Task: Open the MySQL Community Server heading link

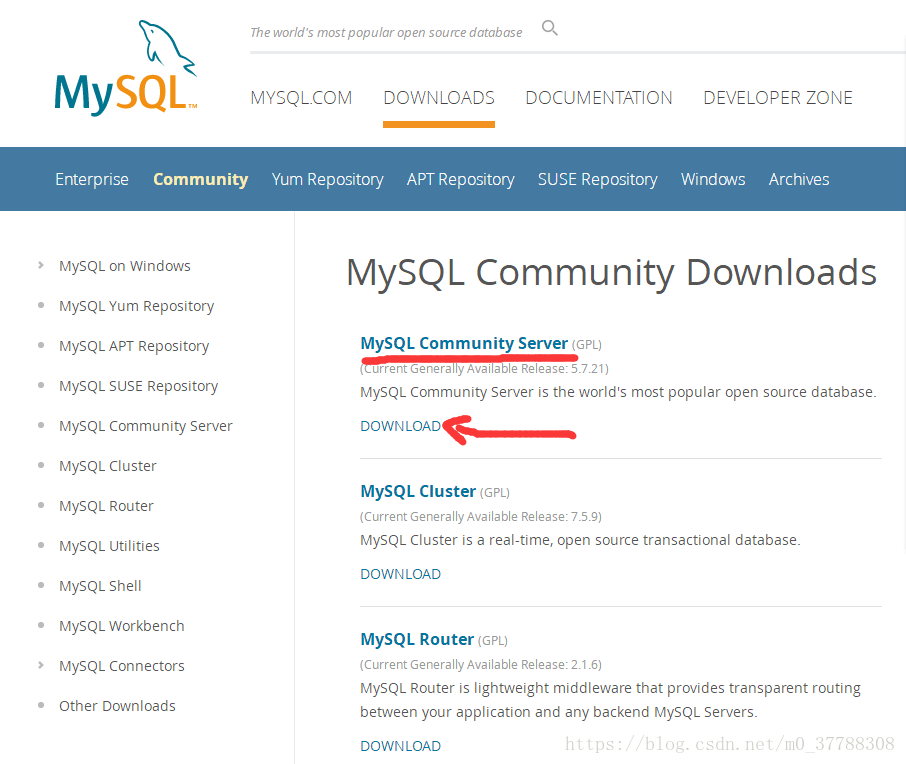Action: click(464, 343)
